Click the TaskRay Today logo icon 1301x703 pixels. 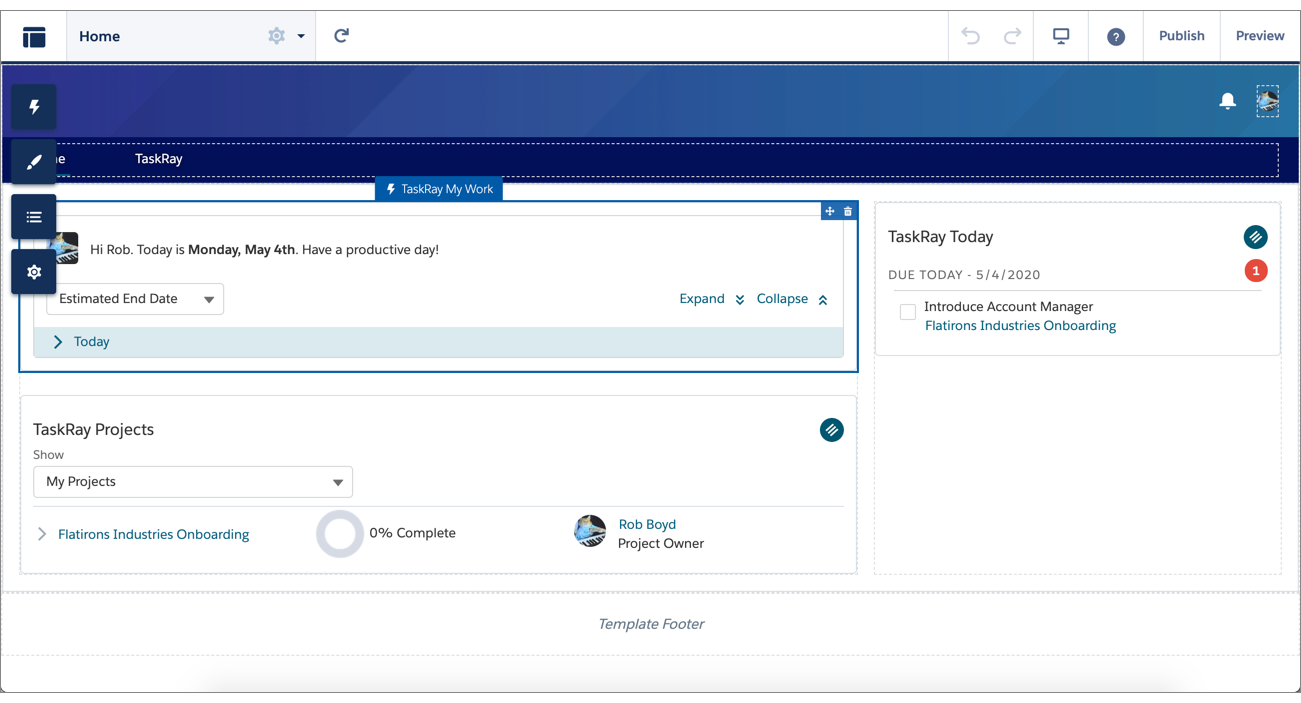[1255, 237]
